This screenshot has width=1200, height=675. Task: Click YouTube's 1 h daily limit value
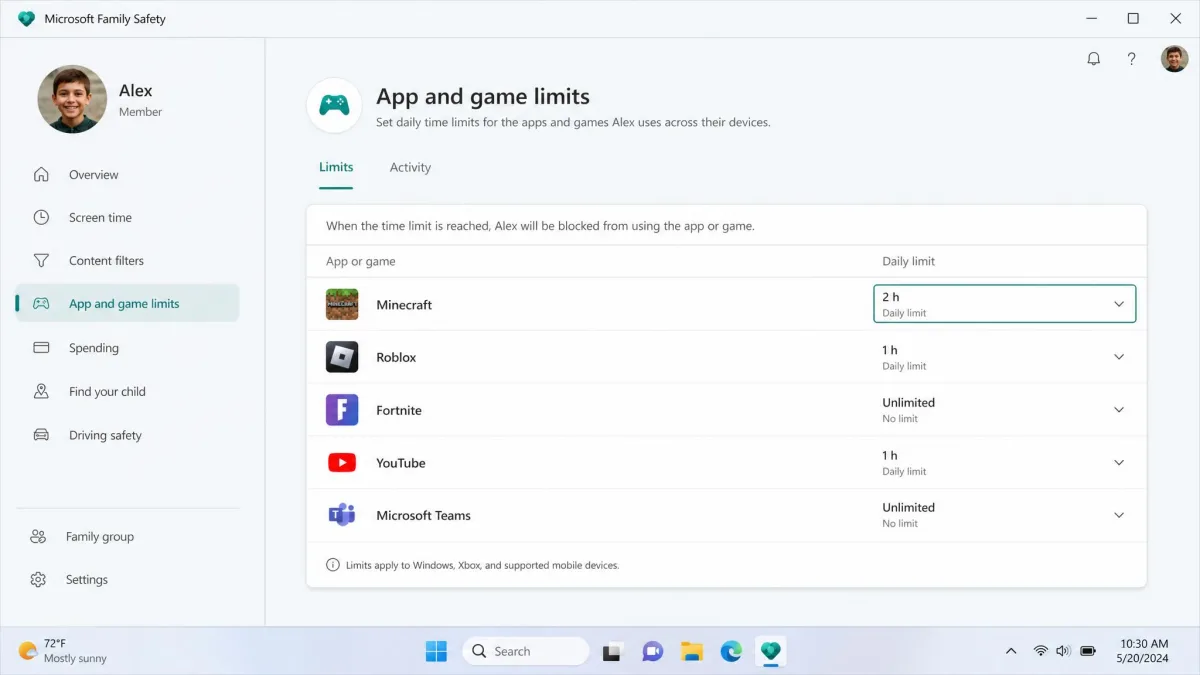[x=890, y=455]
